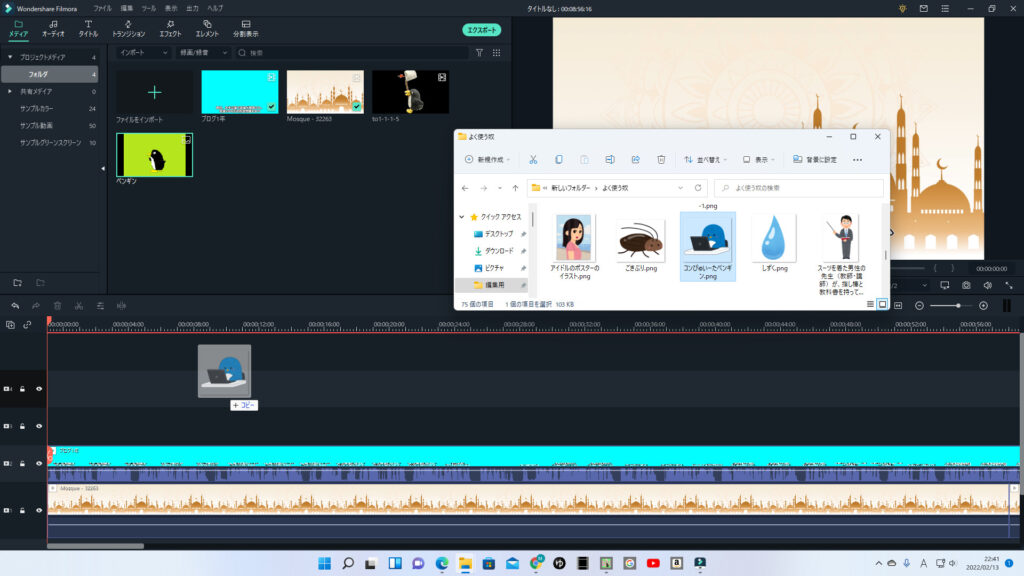
Task: Click the Explorer refresh icon in address bar
Action: coord(698,188)
